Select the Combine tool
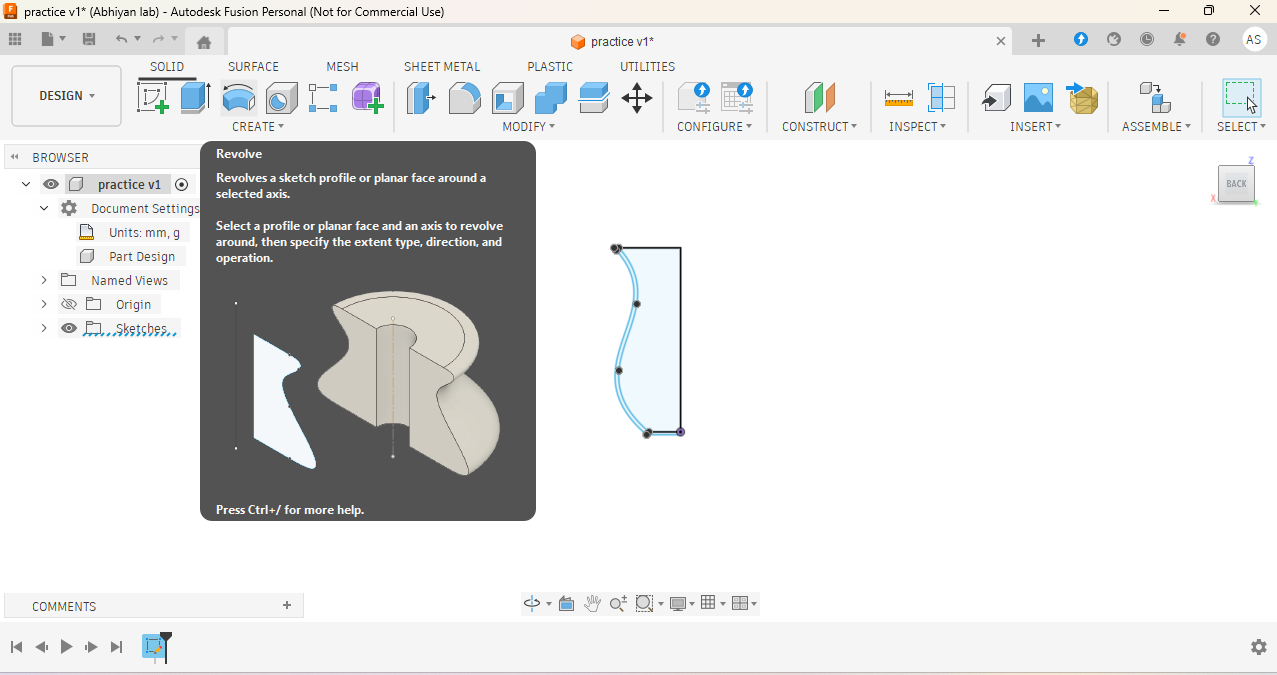This screenshot has height=675, width=1277. tap(551, 98)
